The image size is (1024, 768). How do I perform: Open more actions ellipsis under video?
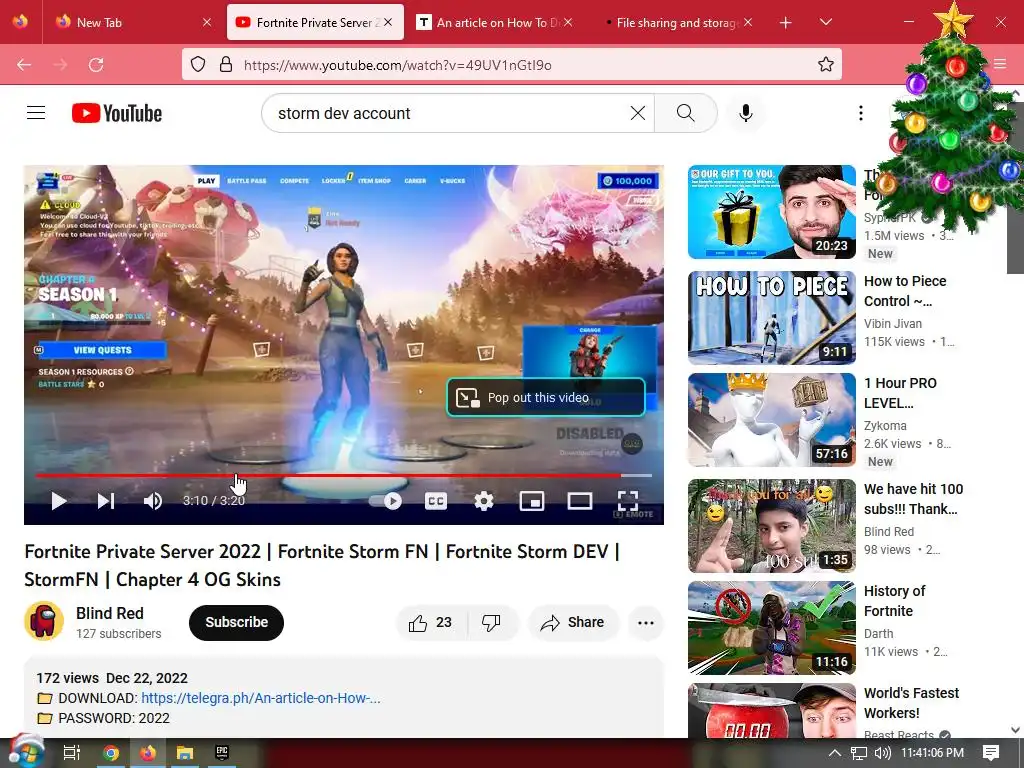(x=646, y=622)
